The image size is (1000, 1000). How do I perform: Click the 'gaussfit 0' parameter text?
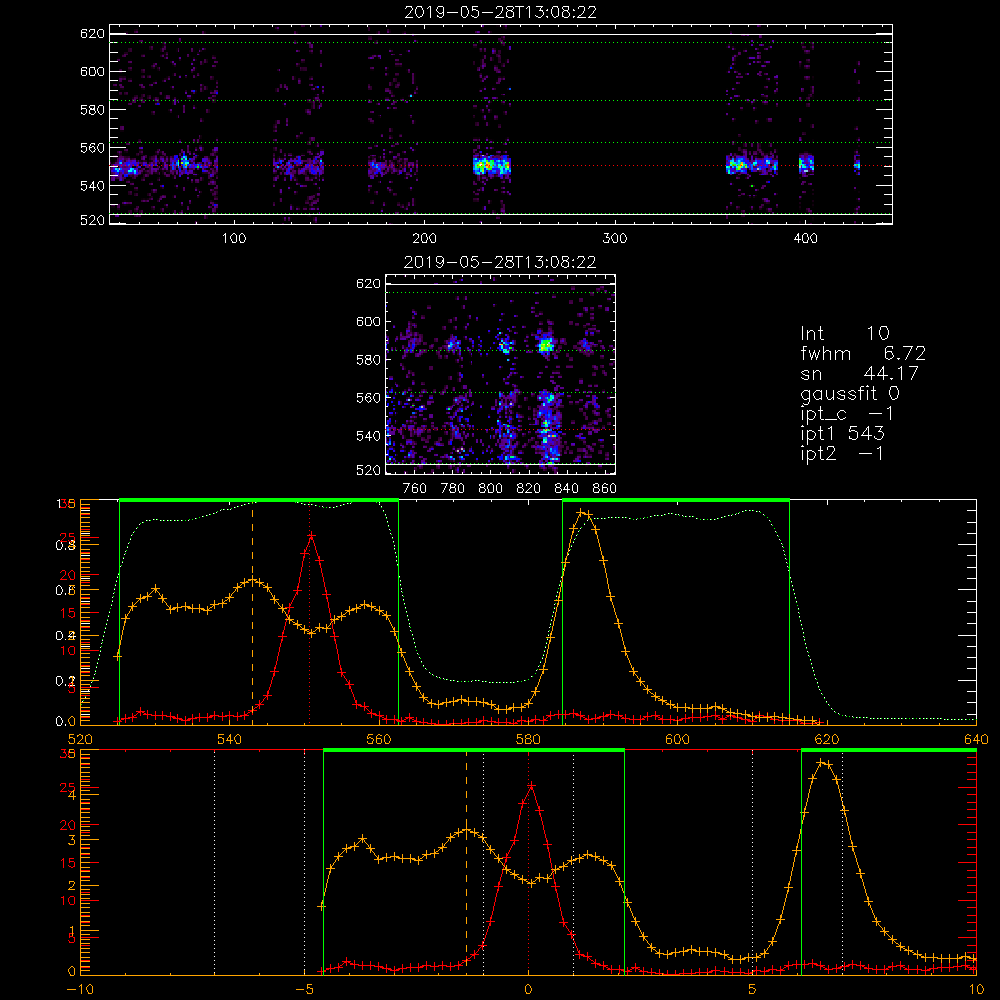pyautogui.click(x=850, y=393)
